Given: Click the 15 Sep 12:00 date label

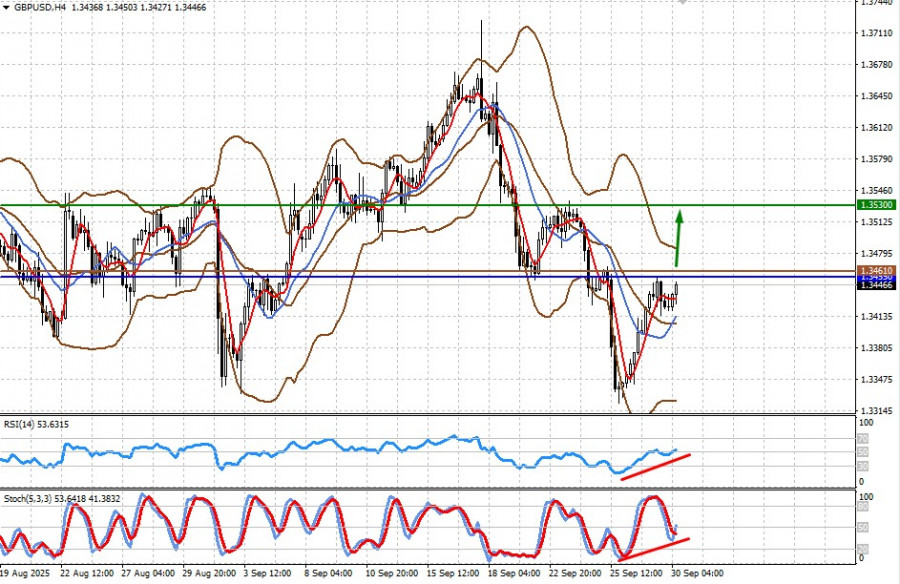Looking at the screenshot, I should pyautogui.click(x=451, y=575).
